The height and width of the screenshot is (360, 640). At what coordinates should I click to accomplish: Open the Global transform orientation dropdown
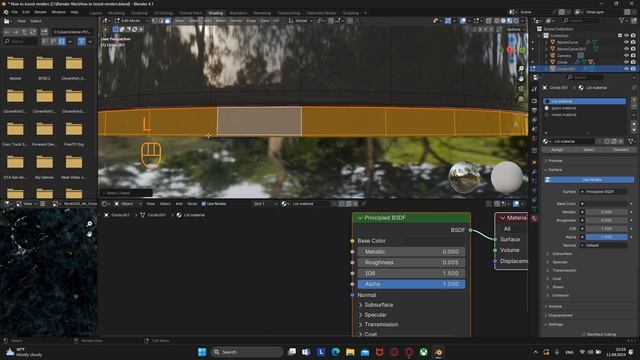301,20
